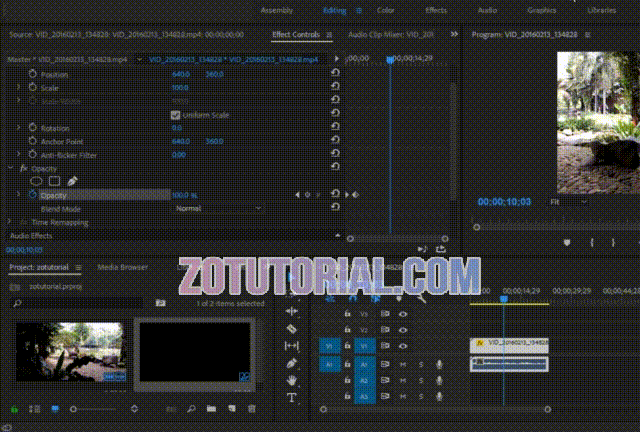Viewport: 640px width, 432px height.
Task: Open the Color workspace
Action: coord(385,10)
